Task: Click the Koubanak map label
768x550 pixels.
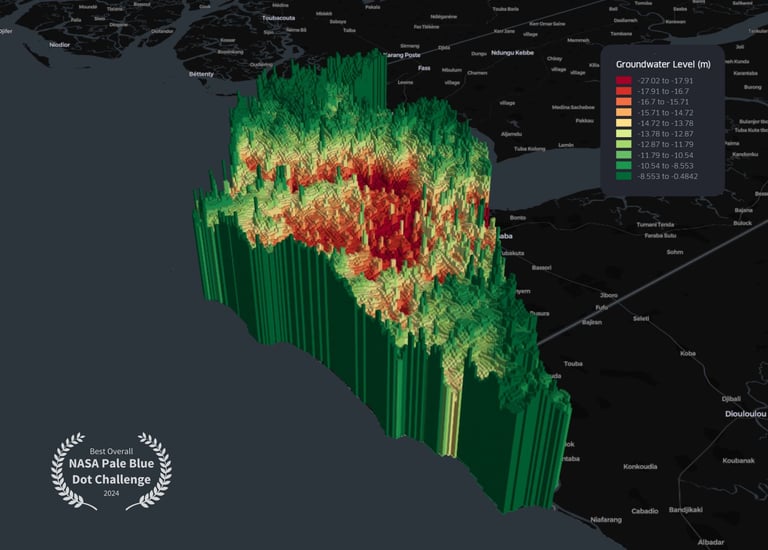Action: 738,460
